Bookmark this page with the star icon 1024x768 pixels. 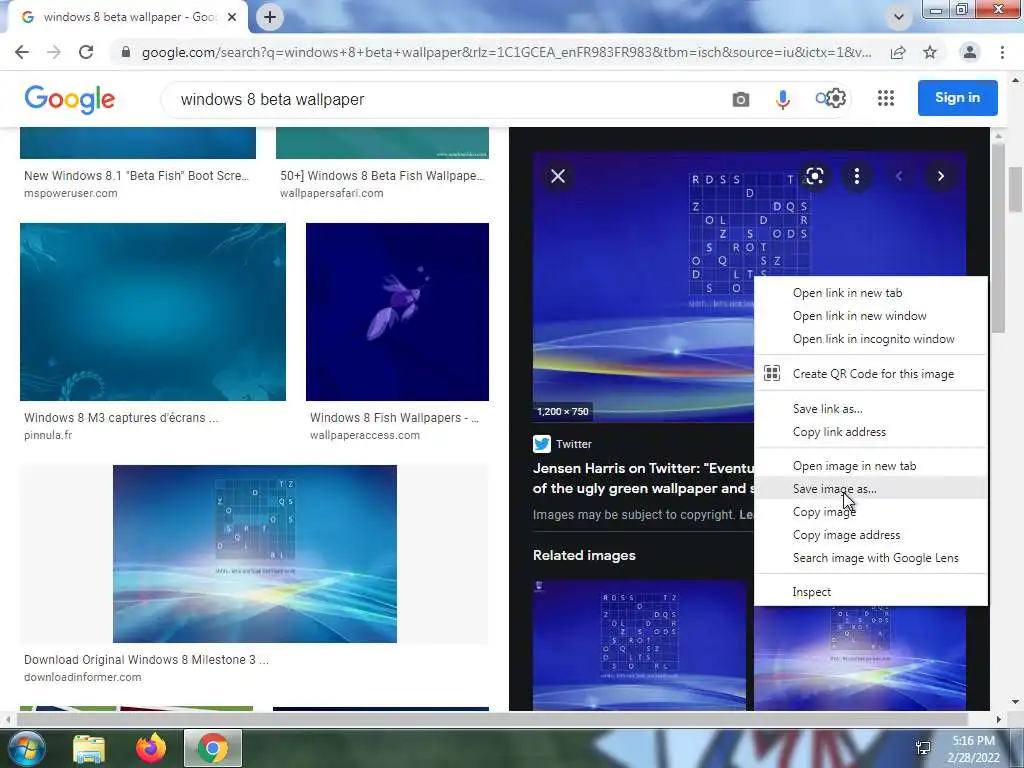point(930,52)
